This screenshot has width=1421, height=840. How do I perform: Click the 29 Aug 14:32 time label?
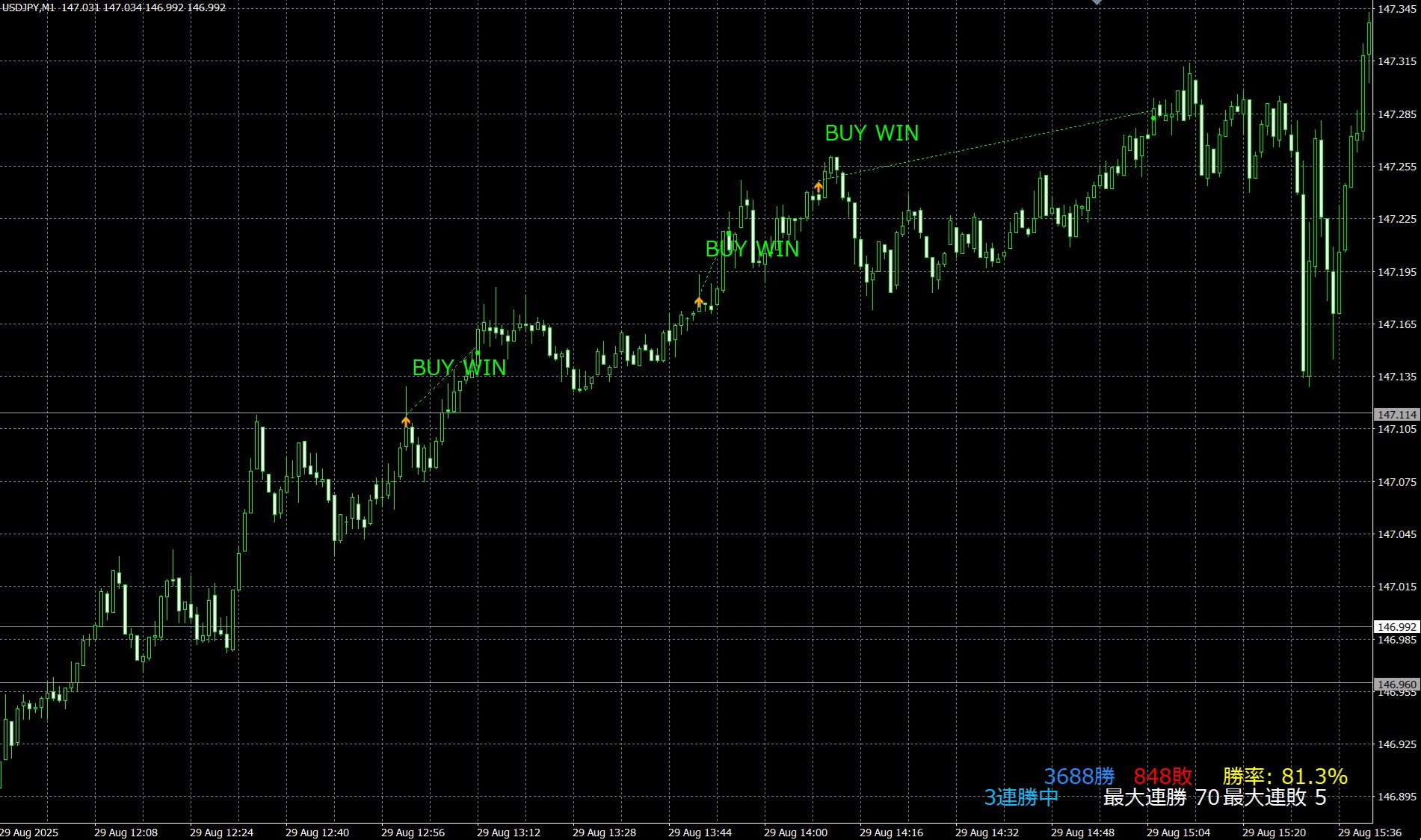tap(987, 833)
